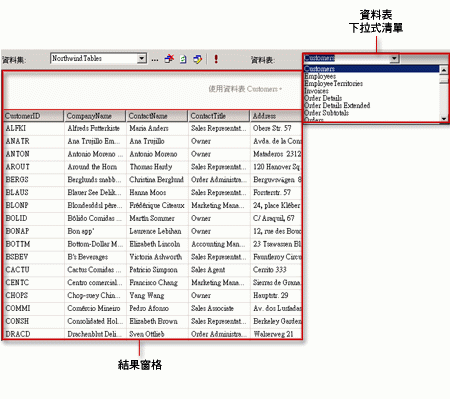This screenshot has width=450, height=399.
Task: Click the edit dataset icon
Action: click(197, 59)
